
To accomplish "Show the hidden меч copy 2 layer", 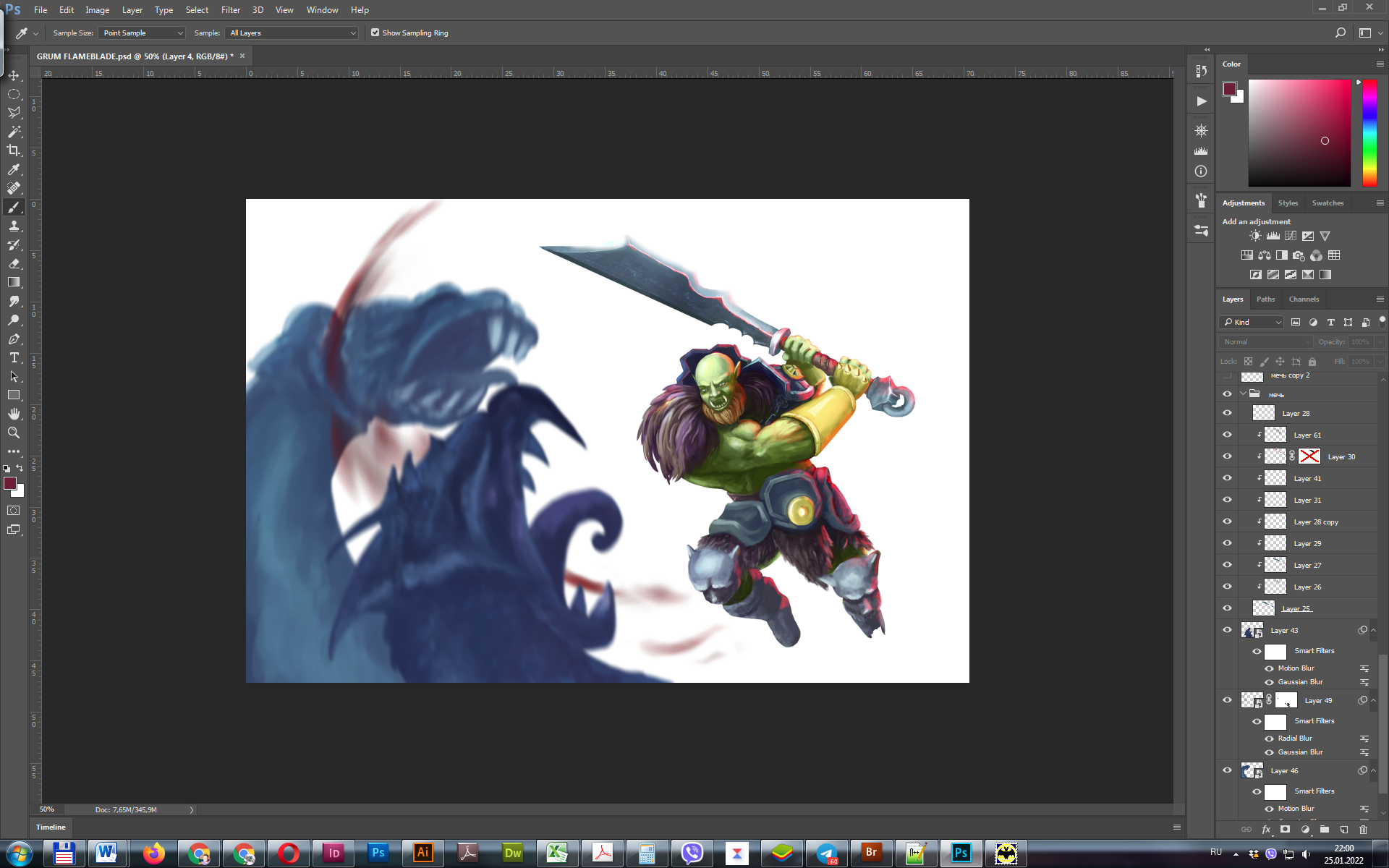I will point(1227,376).
